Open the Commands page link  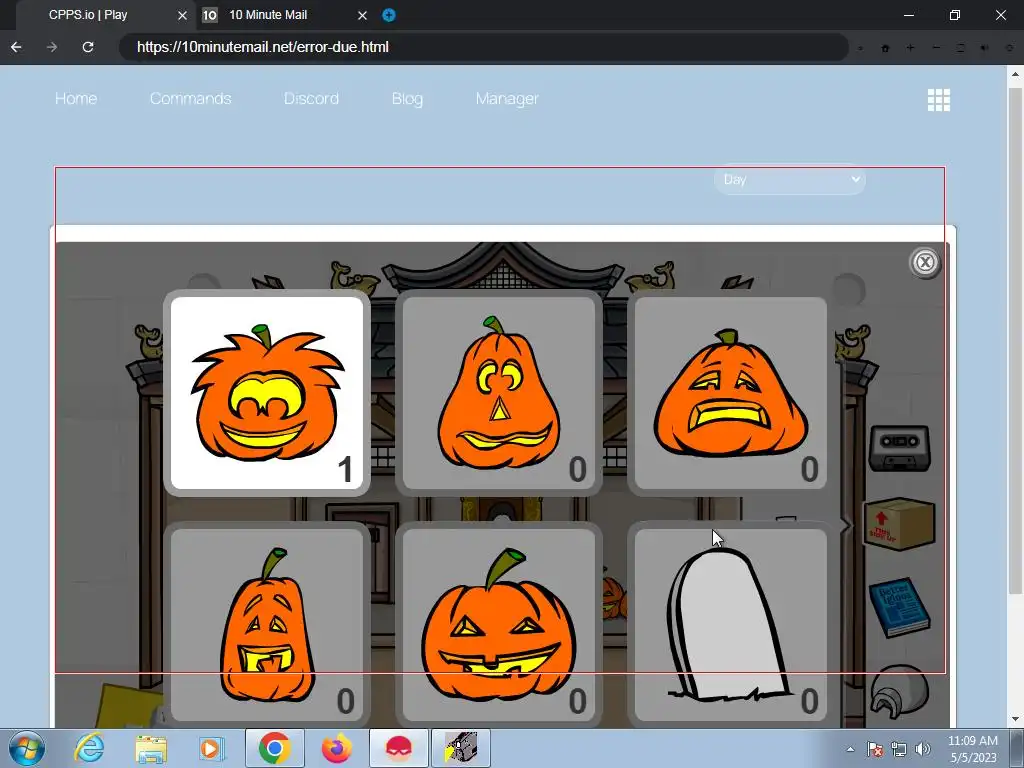click(x=190, y=99)
